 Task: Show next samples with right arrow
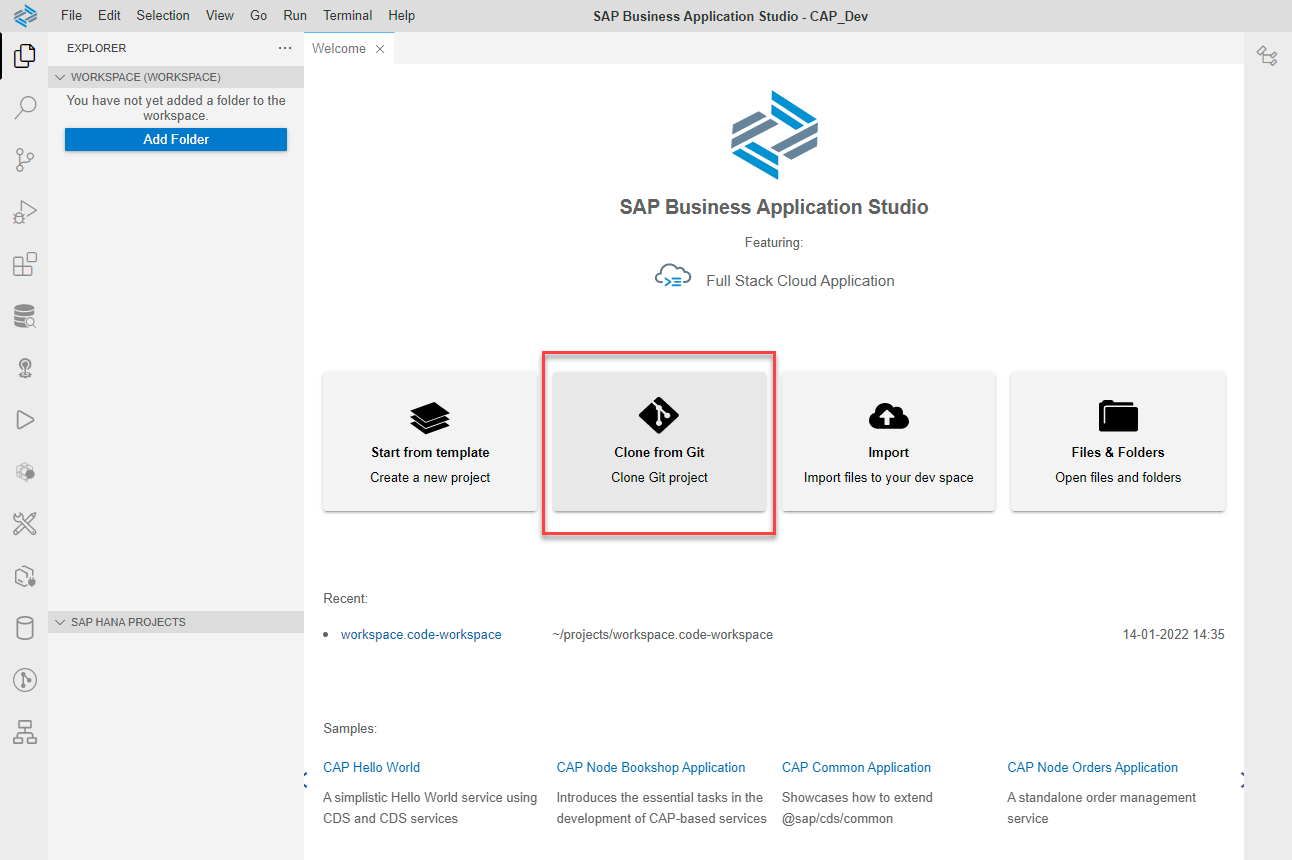(x=1243, y=780)
